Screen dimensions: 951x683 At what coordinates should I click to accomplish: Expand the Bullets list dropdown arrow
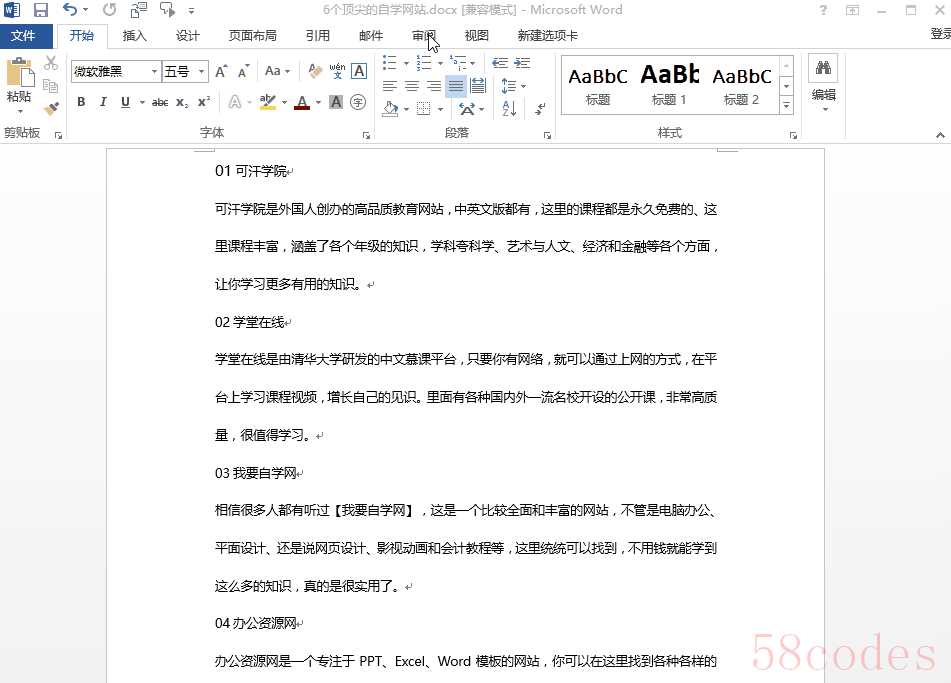click(406, 63)
